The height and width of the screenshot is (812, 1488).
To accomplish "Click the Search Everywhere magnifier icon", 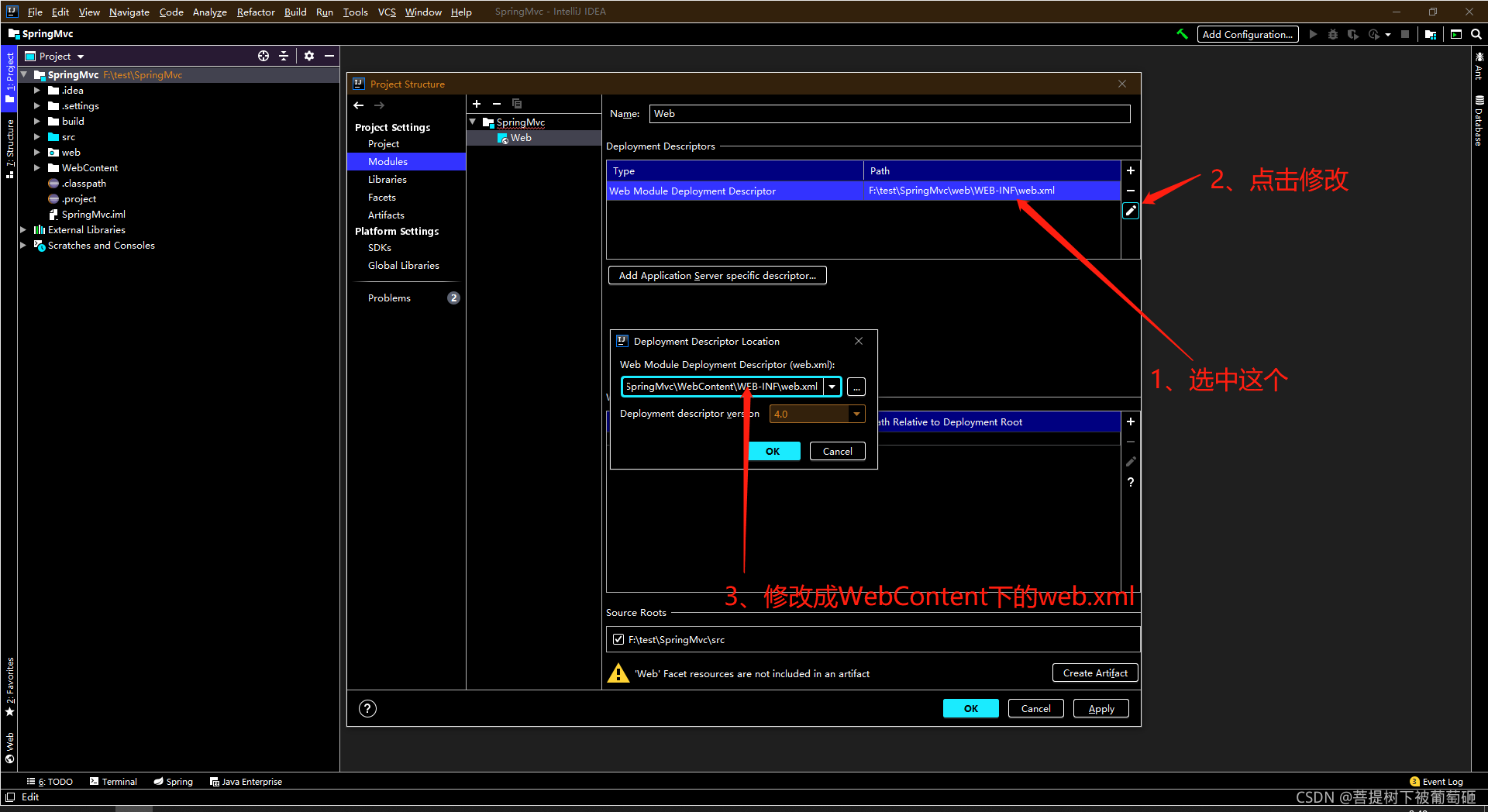I will tap(1476, 34).
